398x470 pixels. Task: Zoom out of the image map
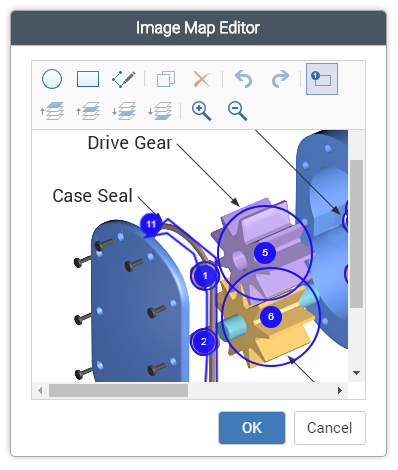coord(237,111)
